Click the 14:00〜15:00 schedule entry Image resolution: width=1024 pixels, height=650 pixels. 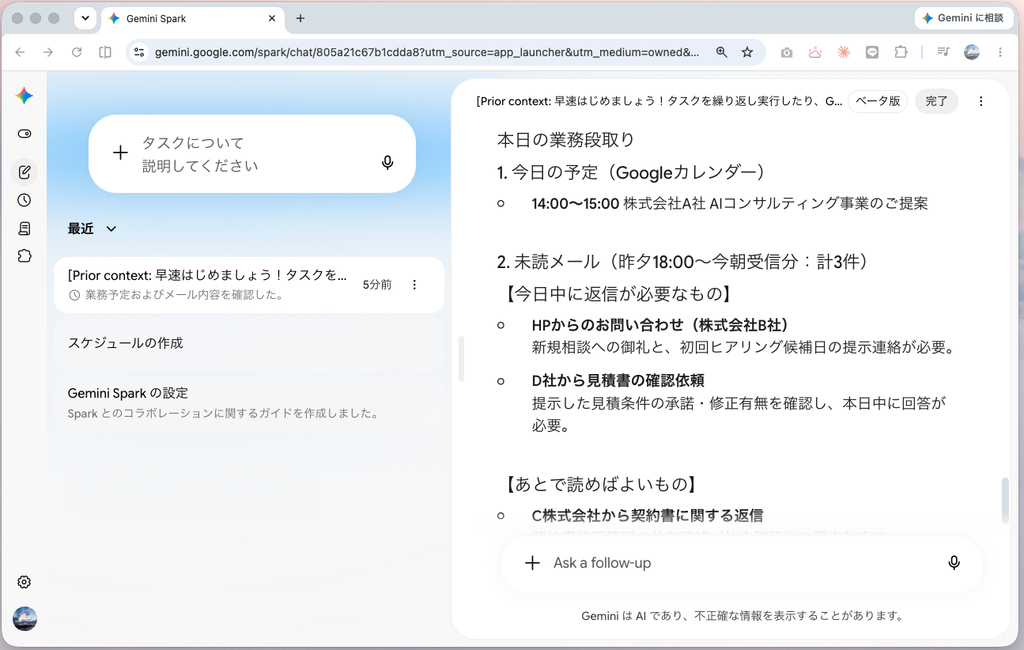pos(729,204)
